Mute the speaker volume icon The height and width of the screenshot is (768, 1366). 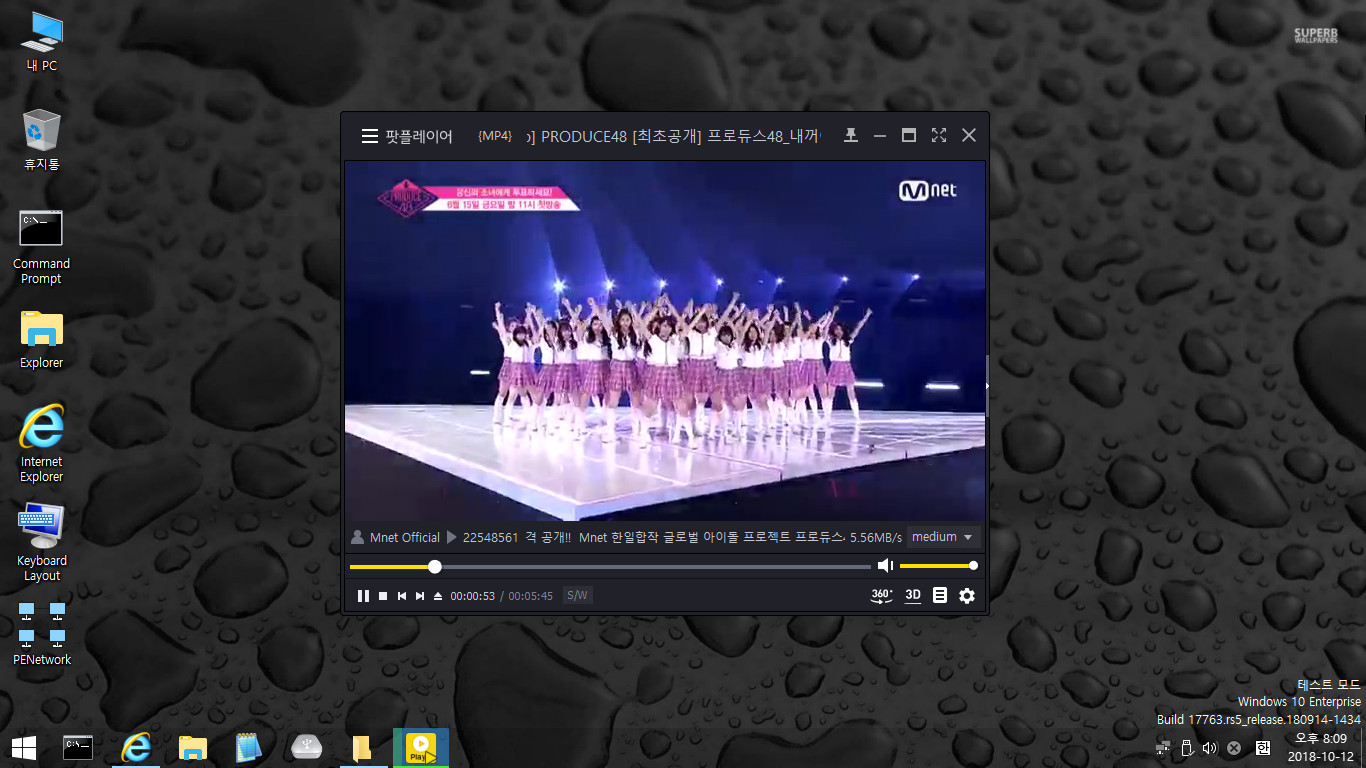click(x=885, y=566)
